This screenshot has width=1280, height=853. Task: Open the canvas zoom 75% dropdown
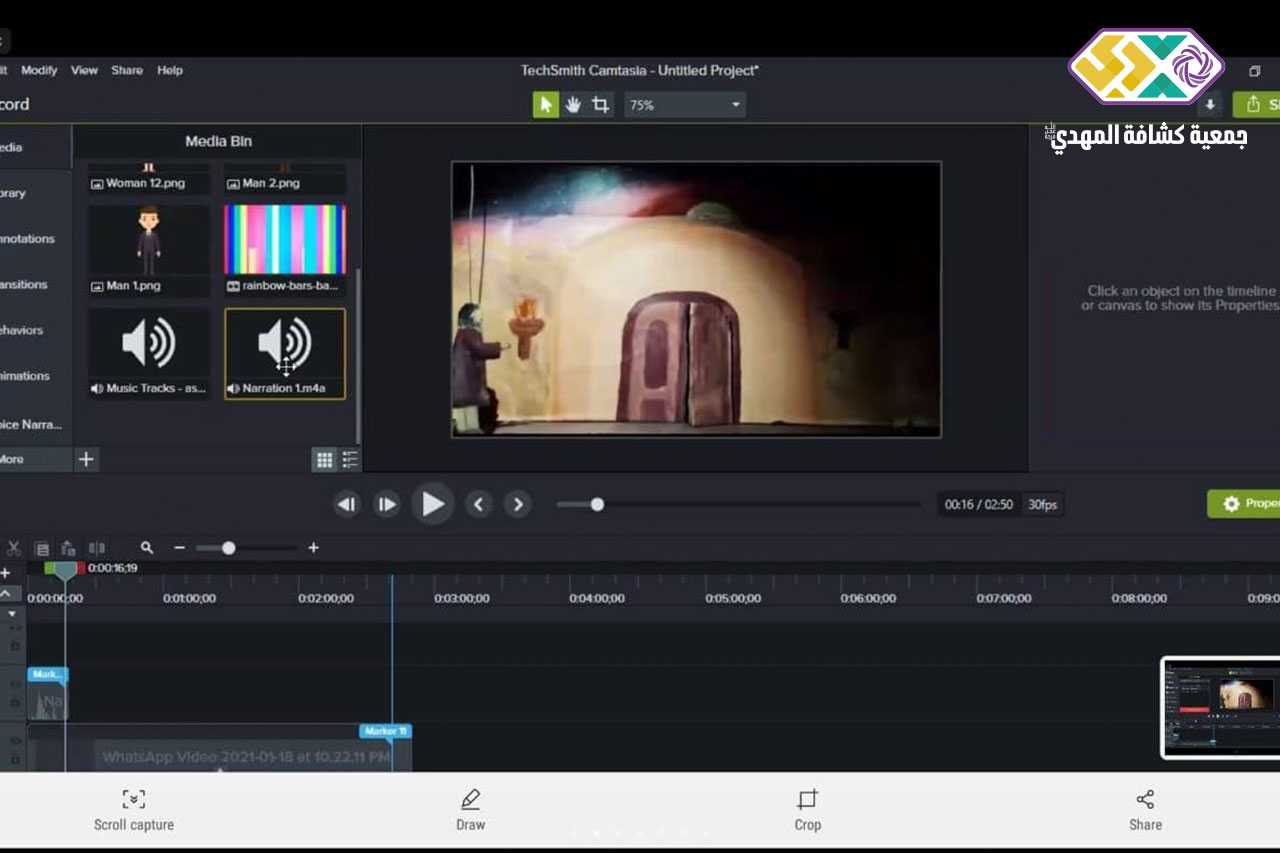685,105
